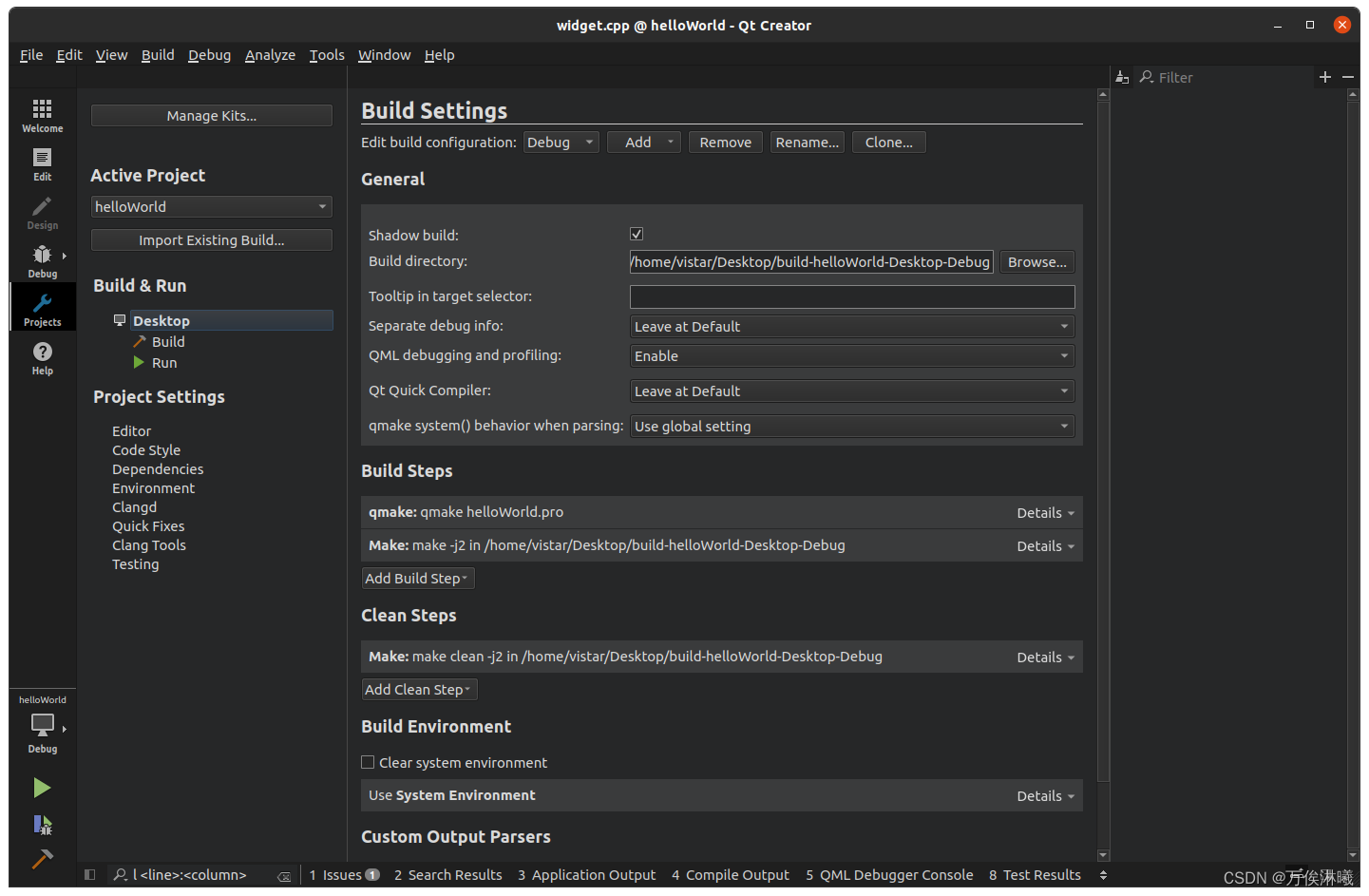Open Edit build configuration Debug dropdown
The height and width of the screenshot is (896, 1369).
point(561,143)
